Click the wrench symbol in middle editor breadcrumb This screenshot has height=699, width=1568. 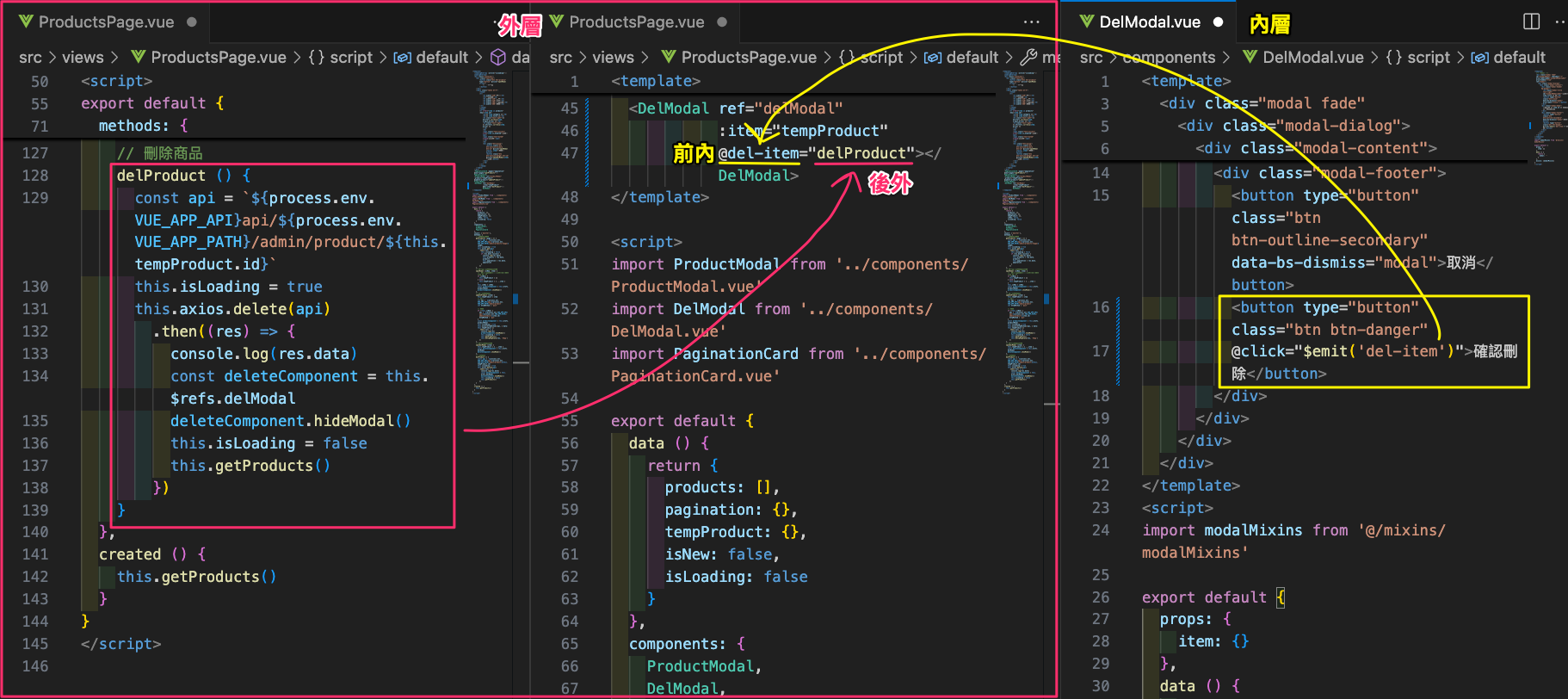pos(1028,58)
